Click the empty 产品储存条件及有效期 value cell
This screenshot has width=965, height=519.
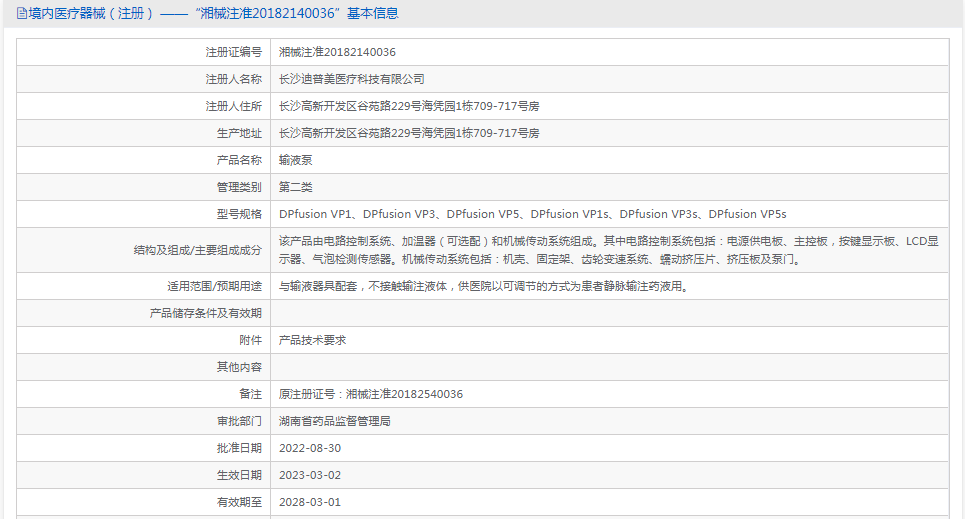608,313
